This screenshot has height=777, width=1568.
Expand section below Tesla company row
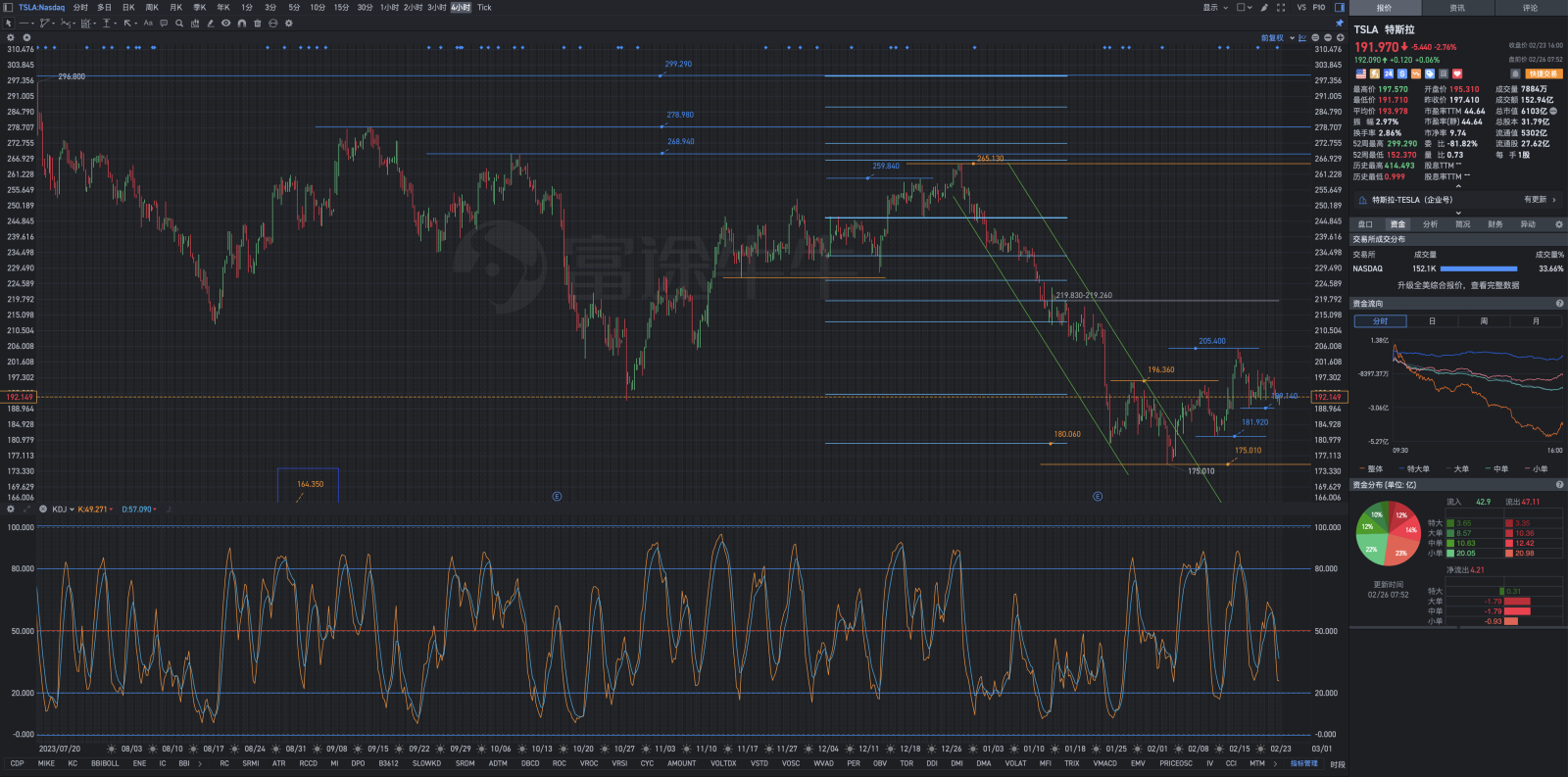click(1458, 213)
